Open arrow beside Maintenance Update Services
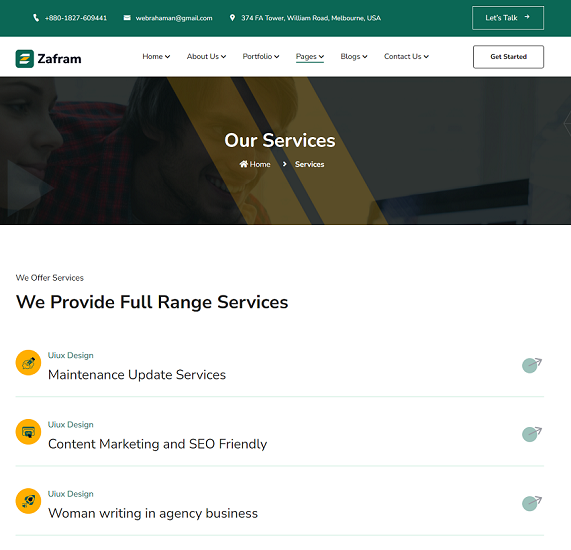571x550 pixels. (532, 365)
